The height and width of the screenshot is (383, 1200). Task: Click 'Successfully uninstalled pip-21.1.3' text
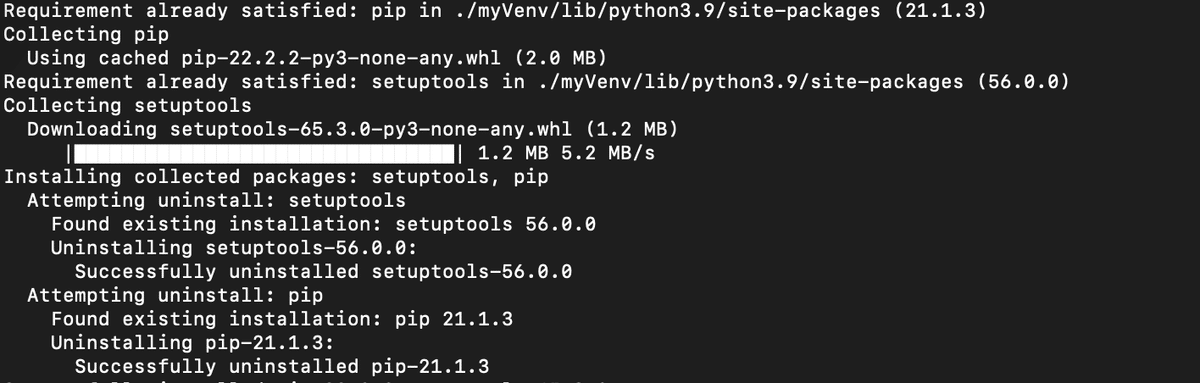(282, 369)
